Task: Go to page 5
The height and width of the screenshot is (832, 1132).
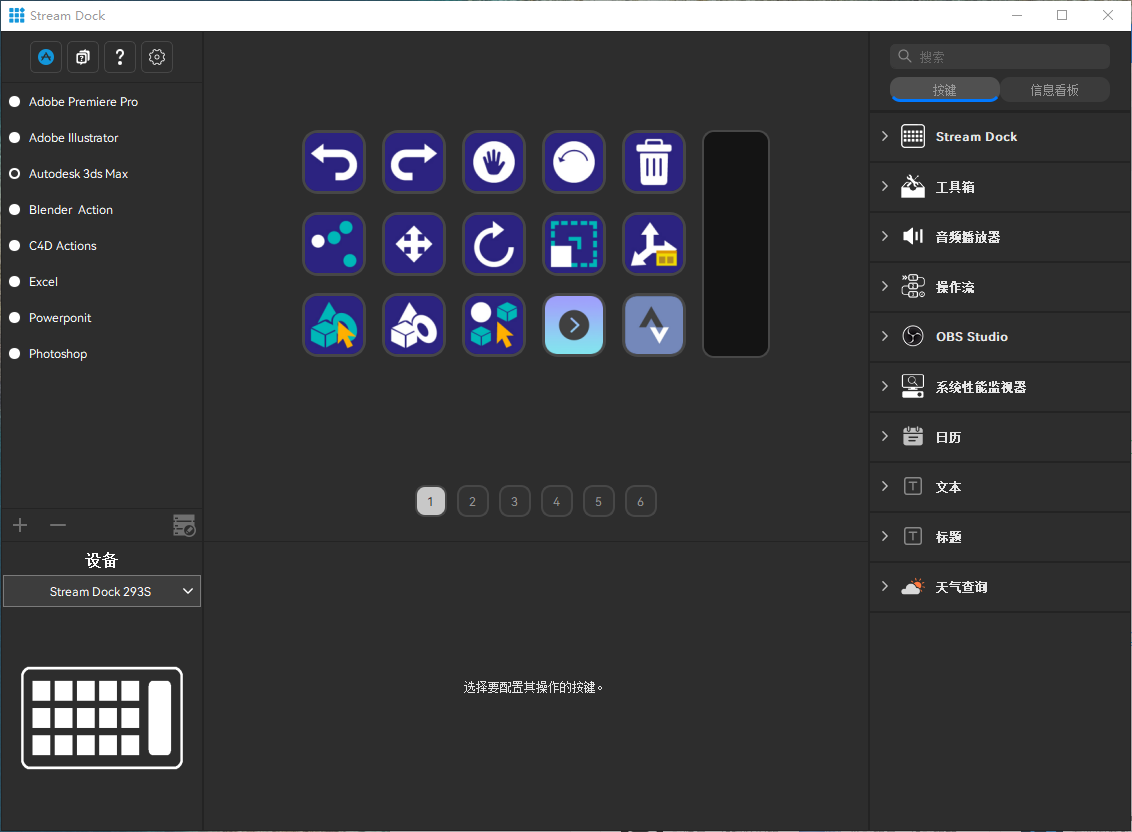Action: (598, 501)
